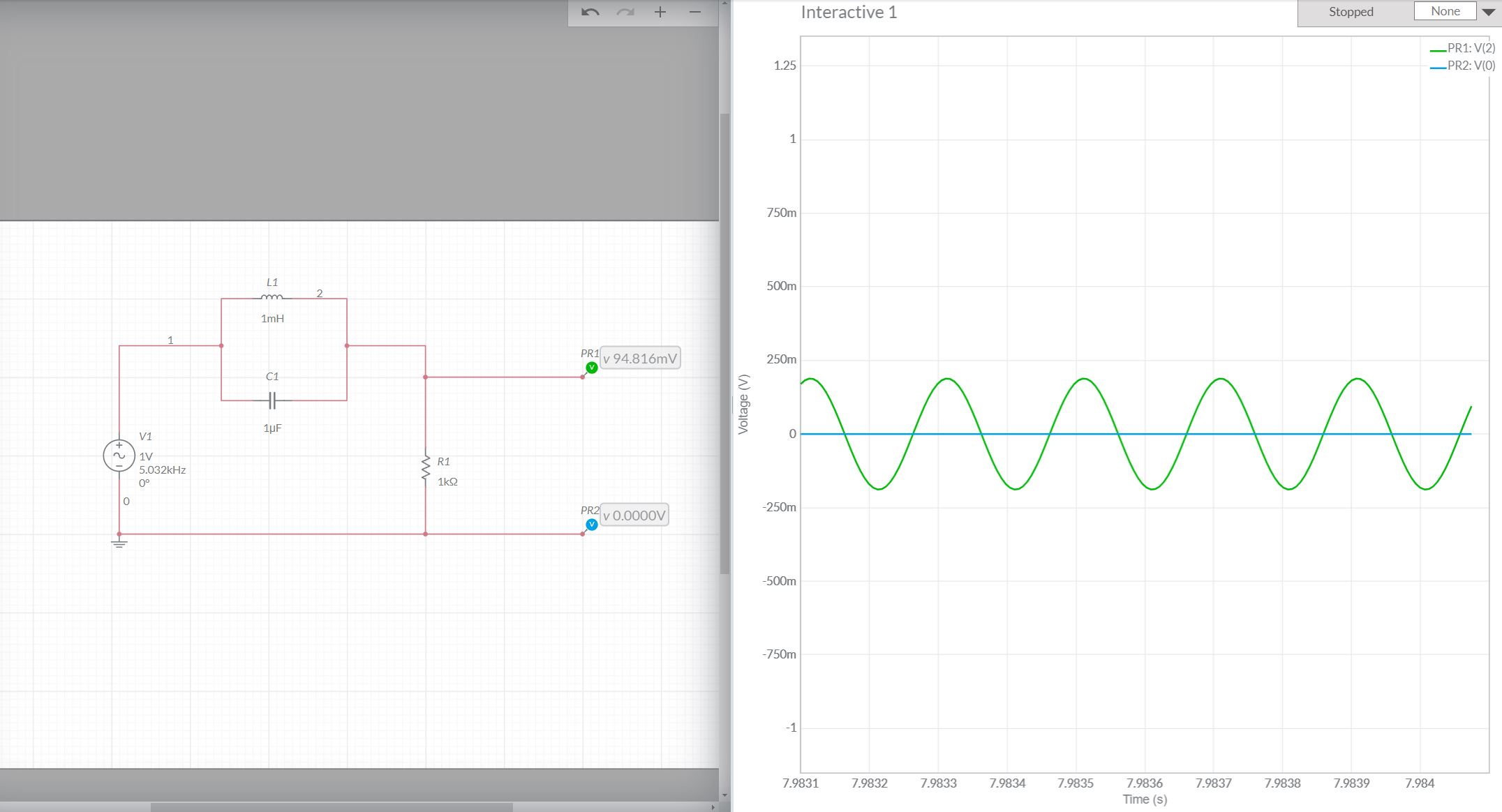The image size is (1502, 812).
Task: Zoom in using the plus icon
Action: pyautogui.click(x=660, y=11)
